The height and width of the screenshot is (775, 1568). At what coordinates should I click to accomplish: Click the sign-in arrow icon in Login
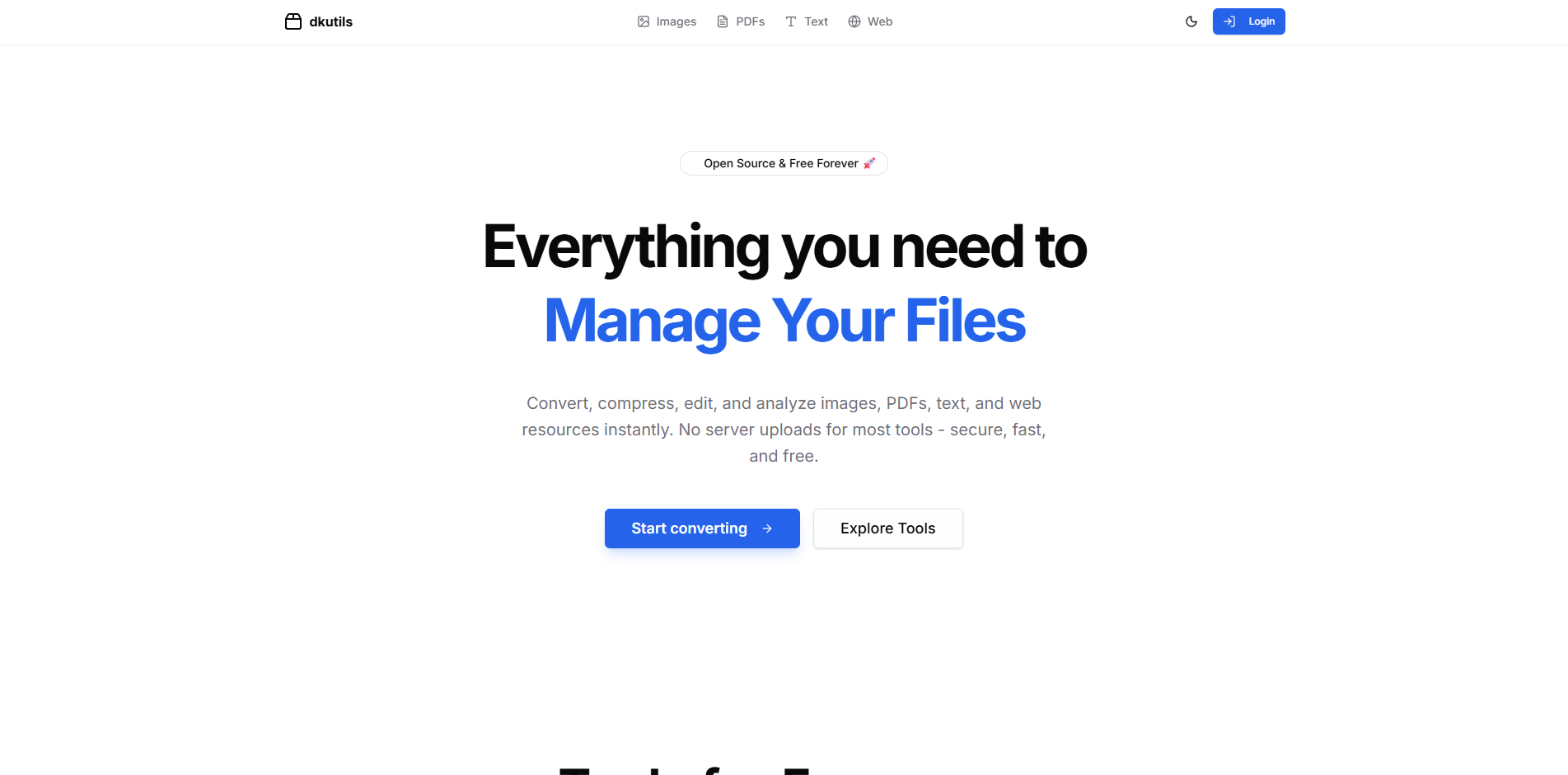(1229, 21)
